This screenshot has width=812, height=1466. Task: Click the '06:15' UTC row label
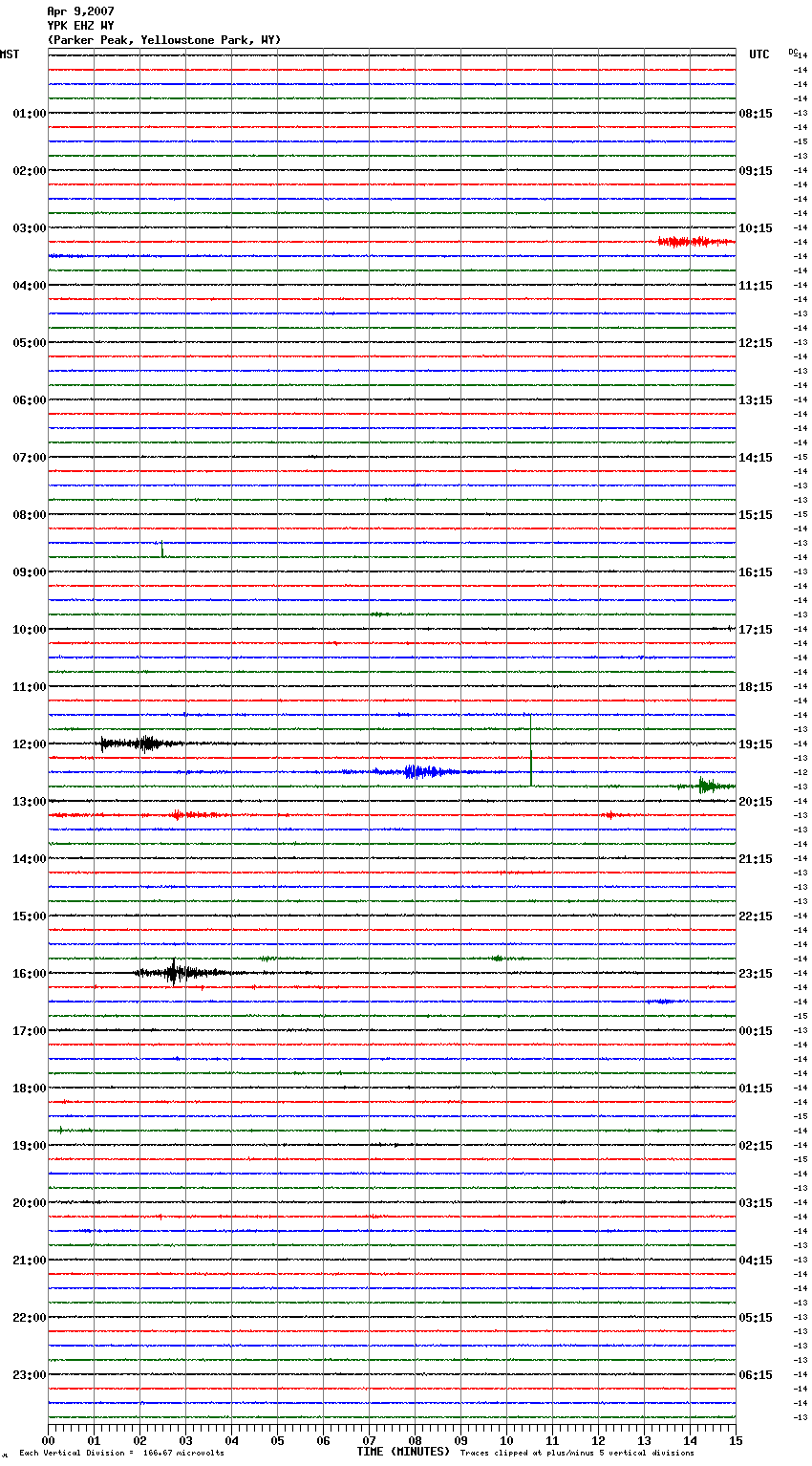pyautogui.click(x=756, y=1375)
